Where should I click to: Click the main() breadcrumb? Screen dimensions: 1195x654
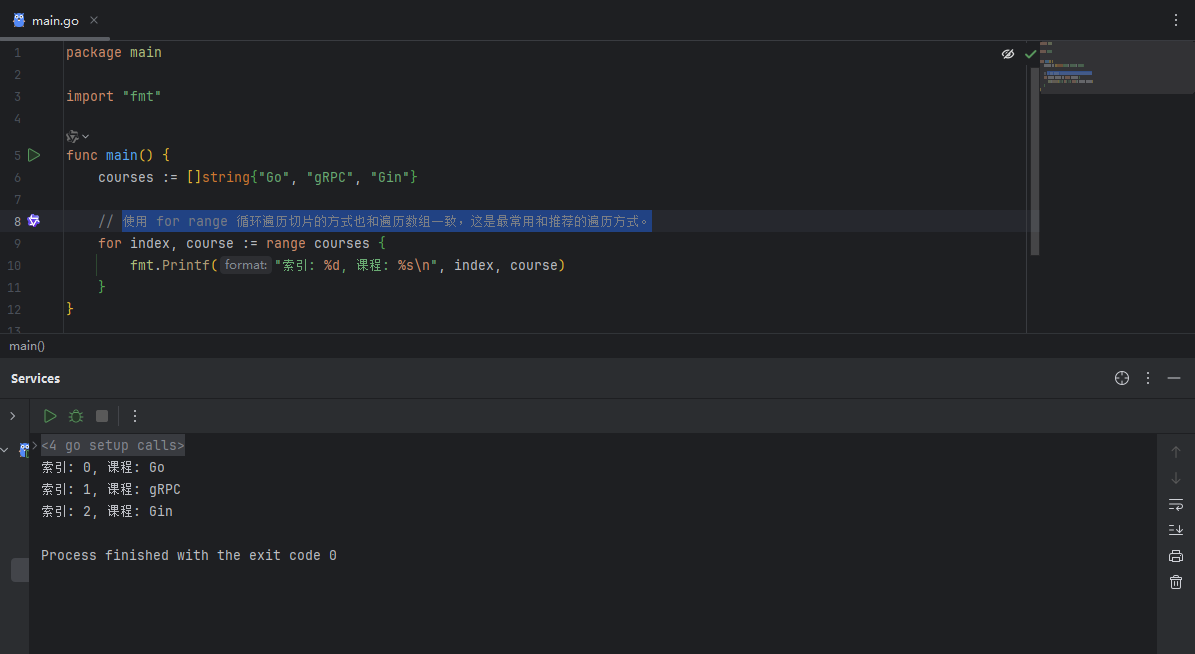tap(27, 346)
